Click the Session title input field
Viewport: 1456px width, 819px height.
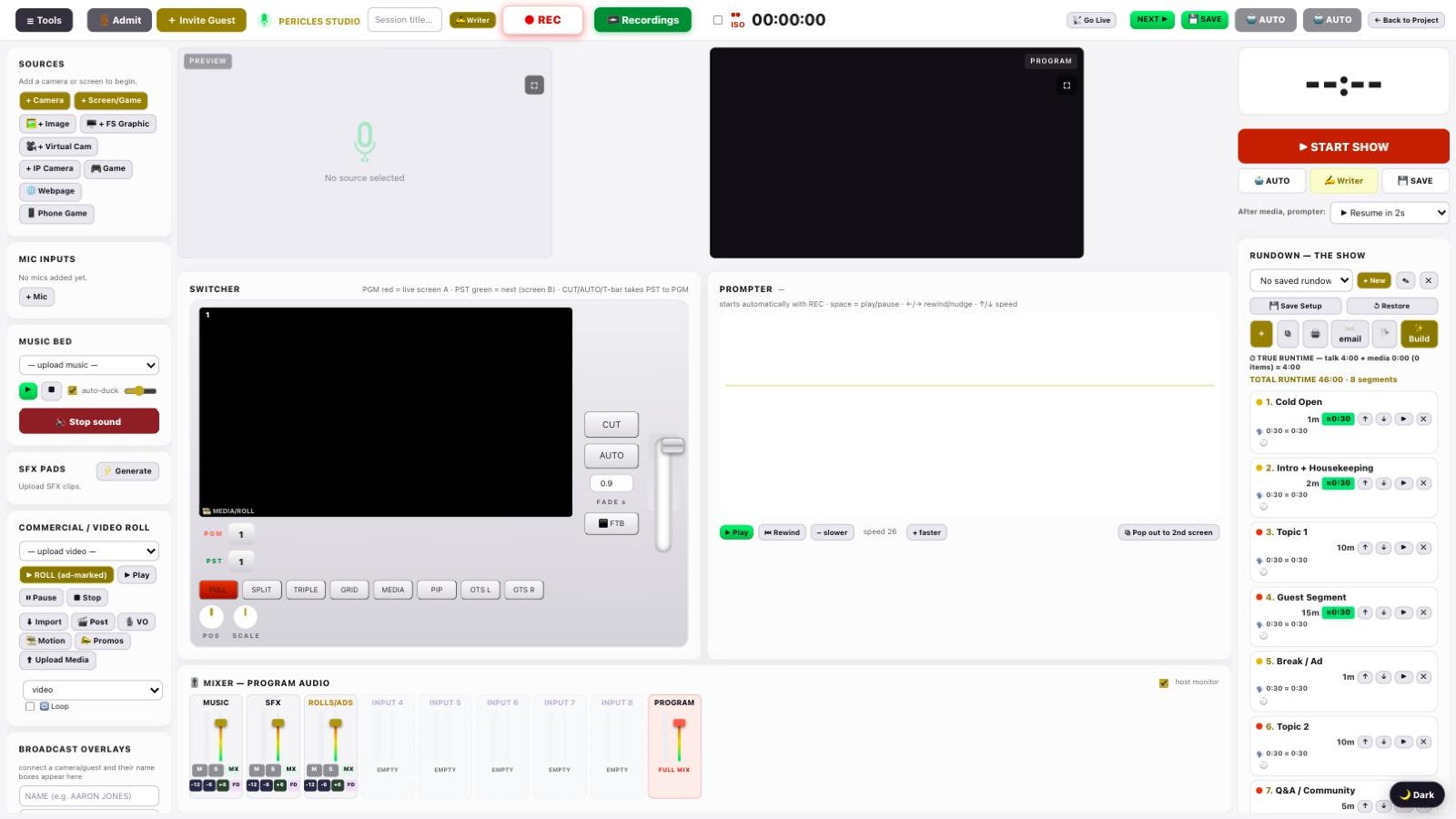(405, 20)
